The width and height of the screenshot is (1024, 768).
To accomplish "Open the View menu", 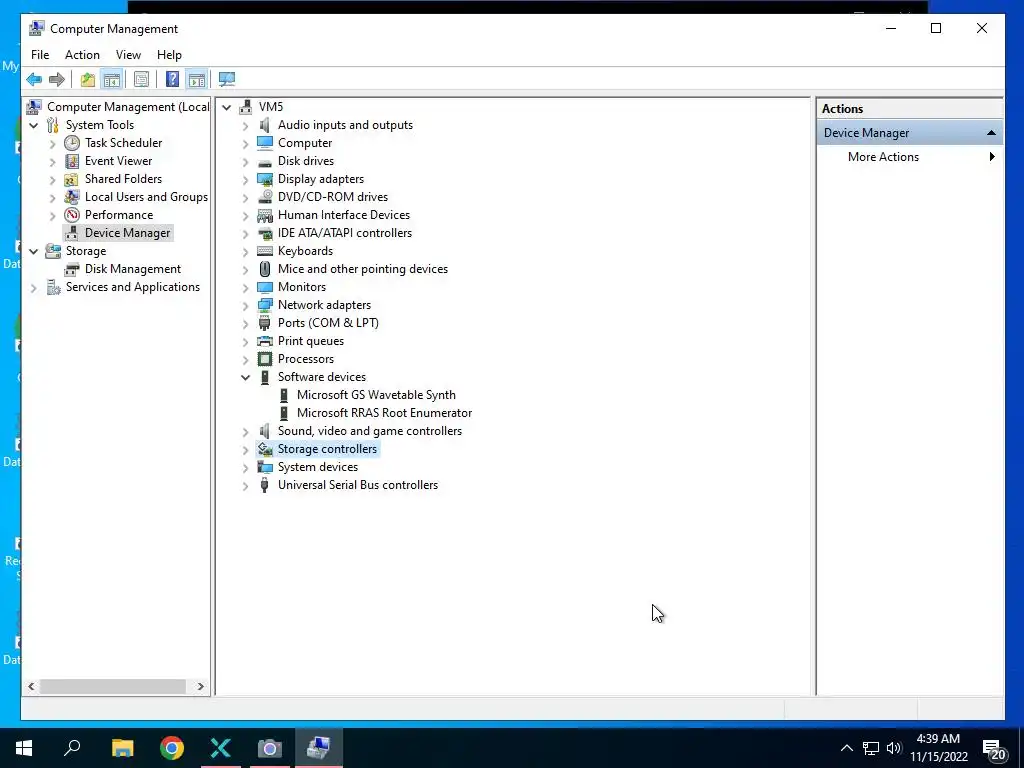I will point(128,55).
